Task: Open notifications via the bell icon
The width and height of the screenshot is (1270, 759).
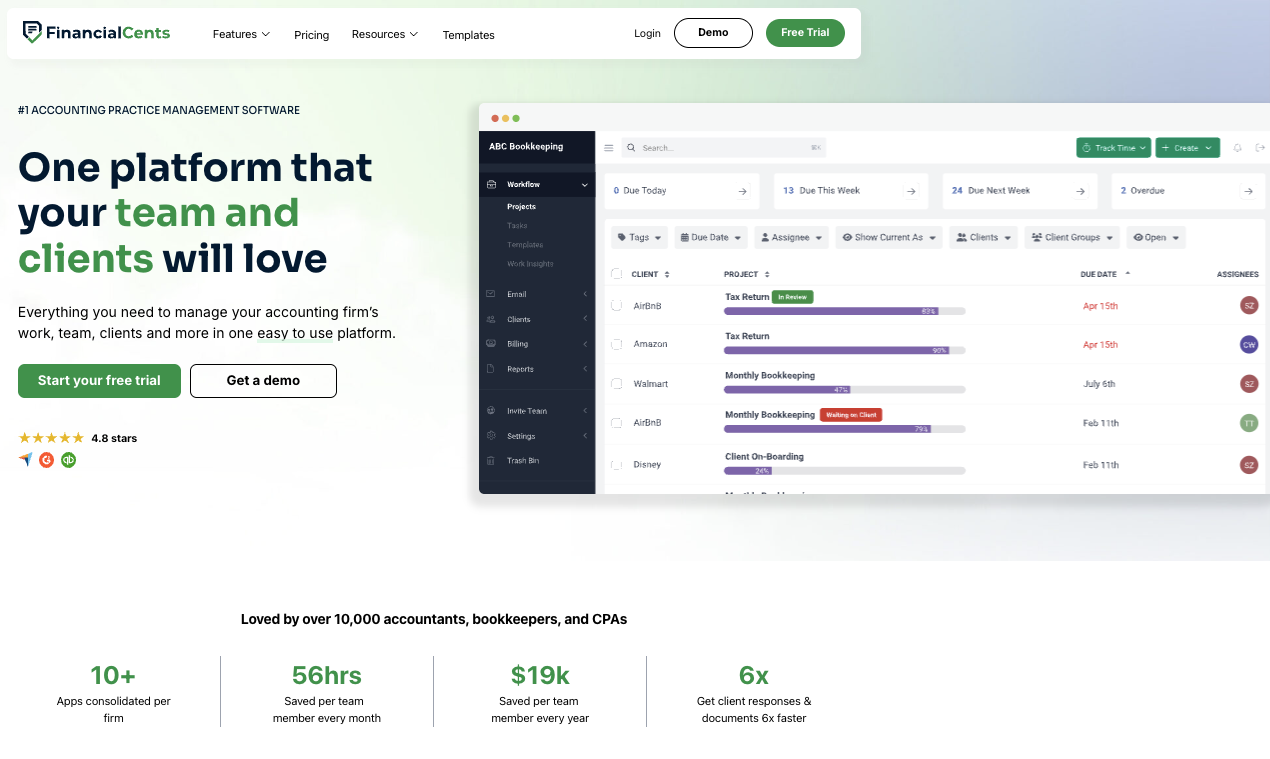Action: pos(1237,147)
